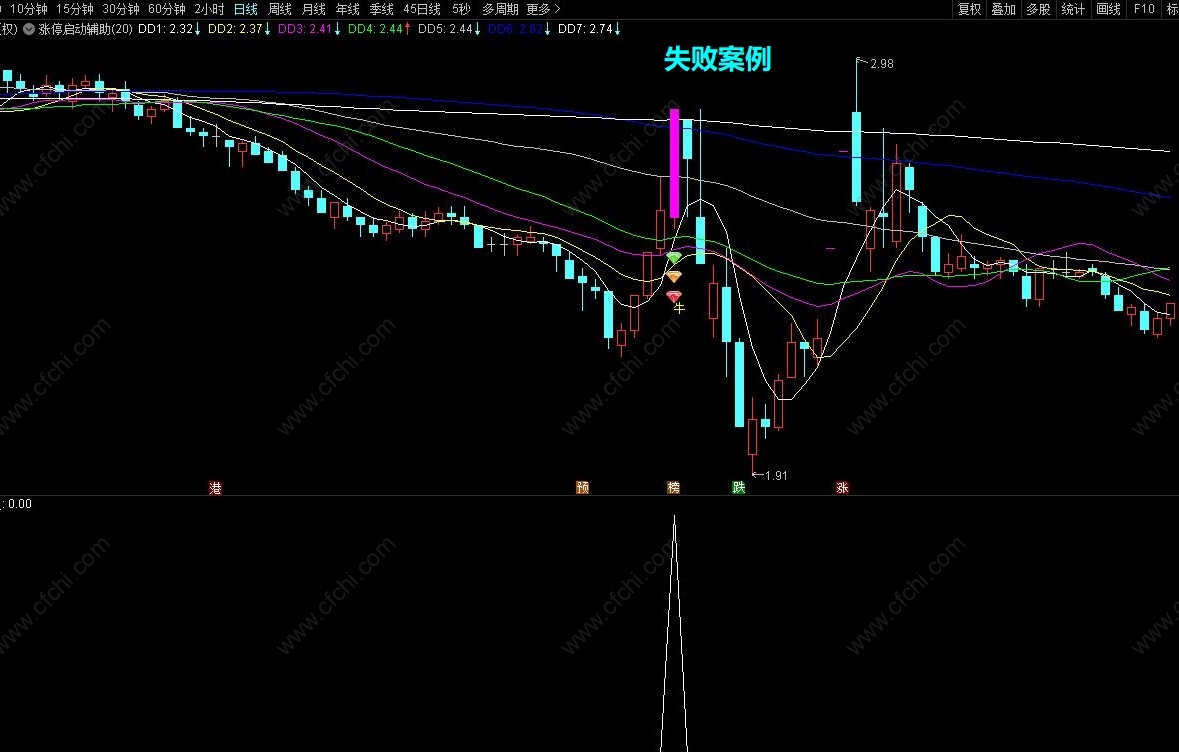Open the 统计 statistics button
Screen dimensions: 1179x752
(x=1073, y=9)
